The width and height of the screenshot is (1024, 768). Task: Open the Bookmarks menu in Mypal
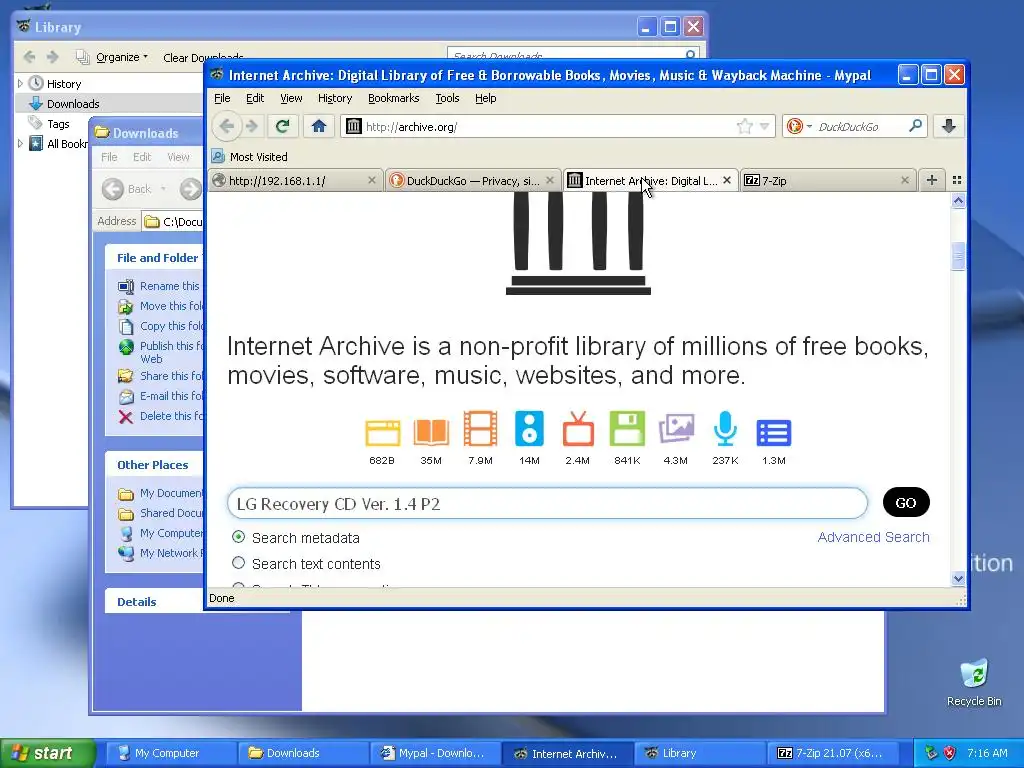click(x=394, y=98)
